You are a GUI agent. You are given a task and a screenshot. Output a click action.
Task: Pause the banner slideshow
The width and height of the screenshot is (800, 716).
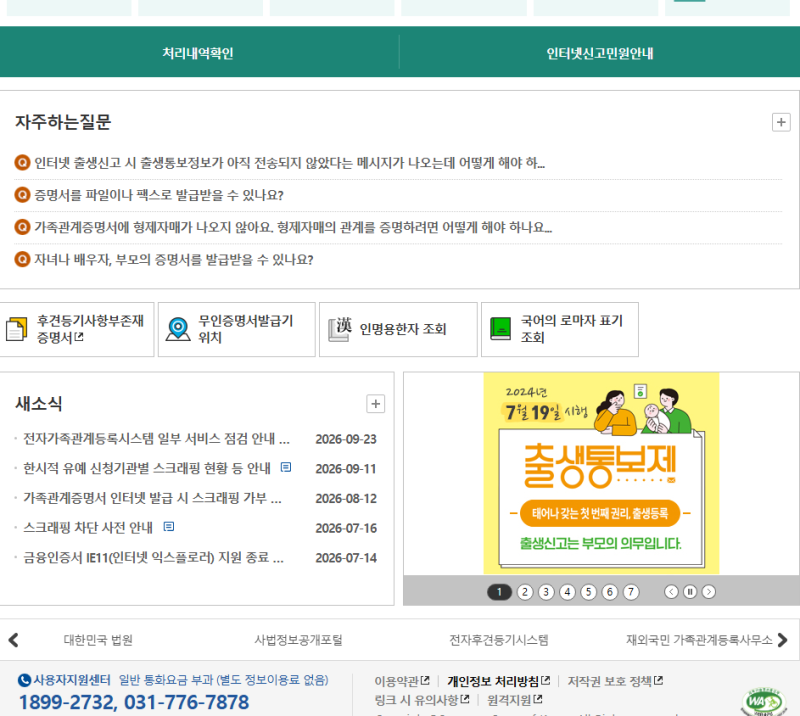690,591
